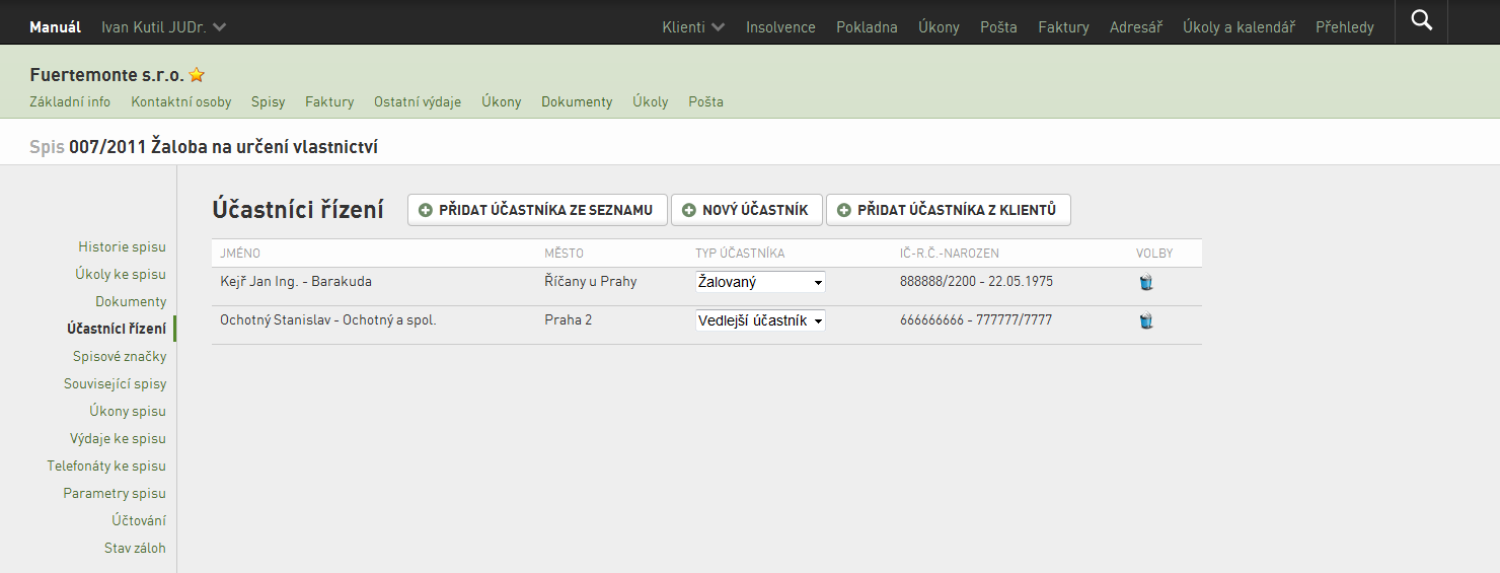Expand the Ivan Kutil JUDr. user menu

coord(164,27)
